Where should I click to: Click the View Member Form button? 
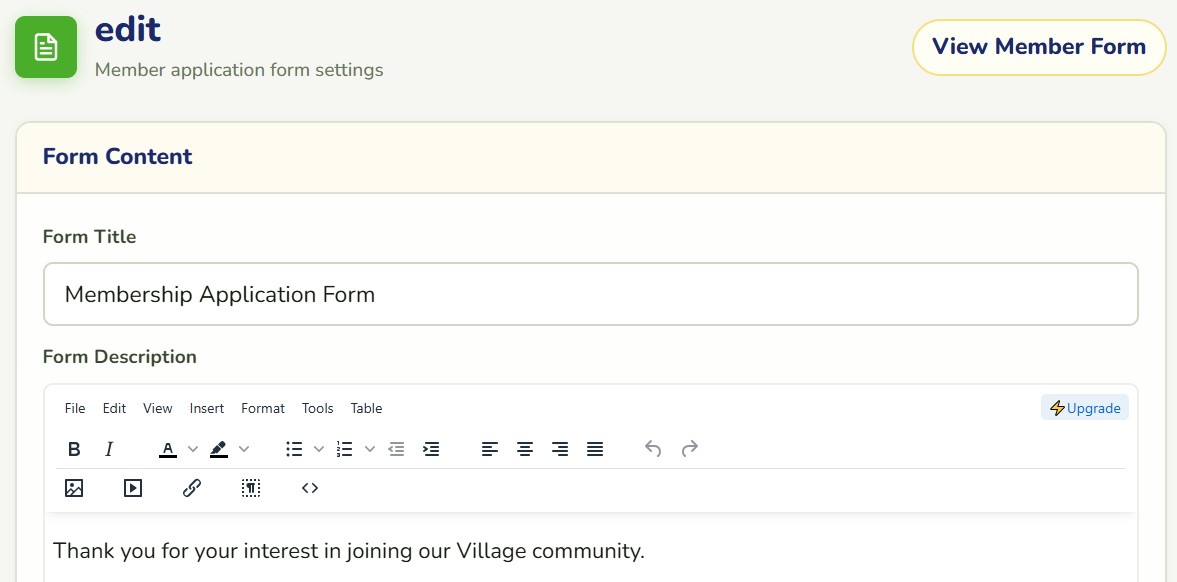tap(1039, 47)
